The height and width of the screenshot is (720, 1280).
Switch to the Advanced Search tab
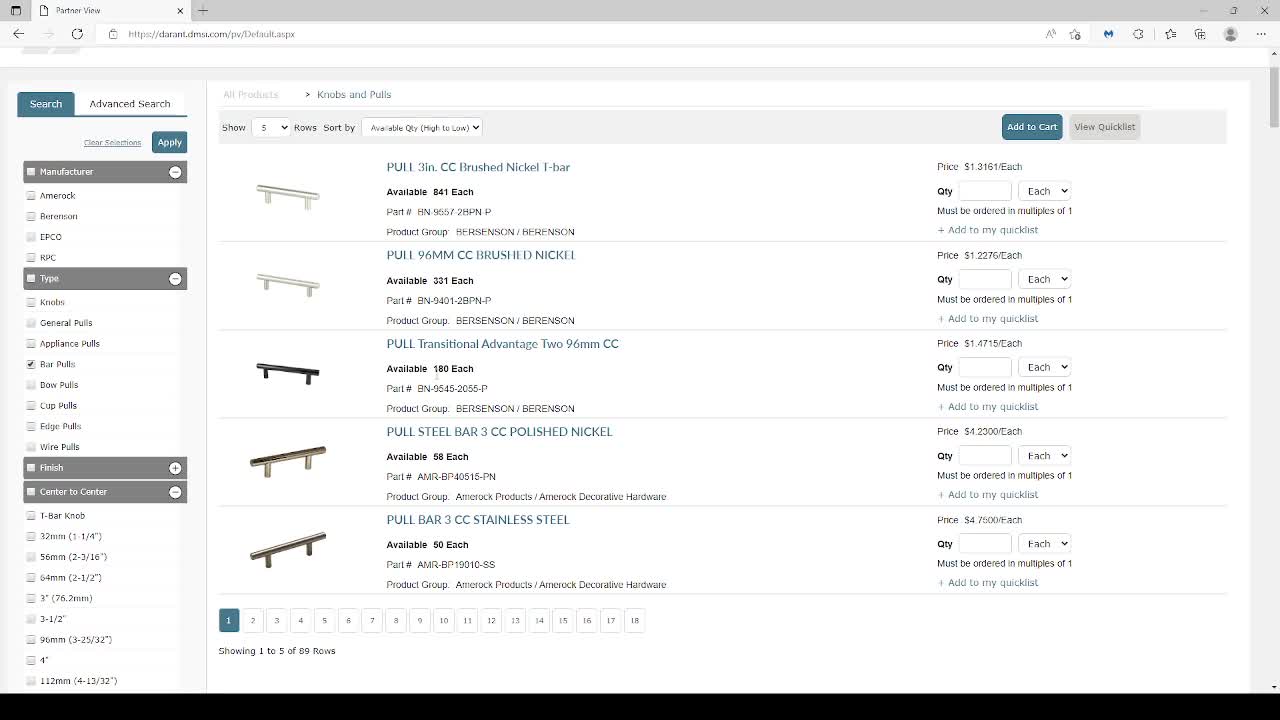pos(130,104)
